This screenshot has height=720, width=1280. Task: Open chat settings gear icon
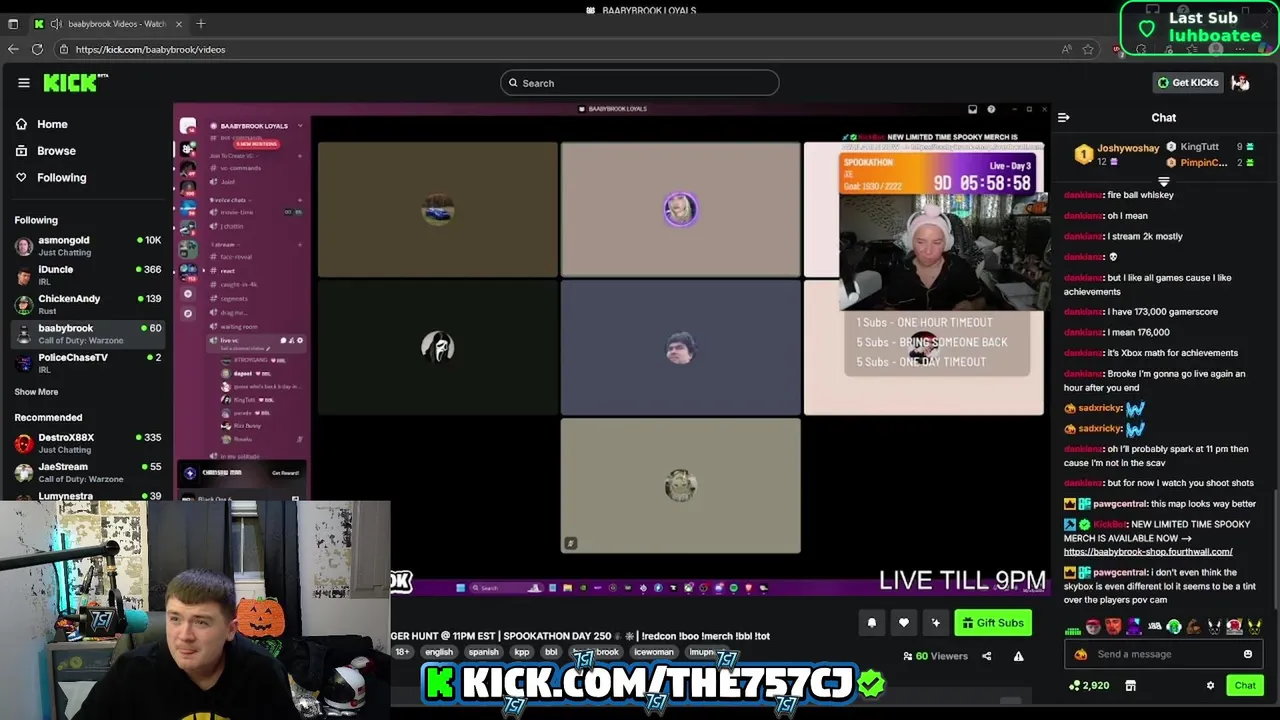(x=1210, y=686)
